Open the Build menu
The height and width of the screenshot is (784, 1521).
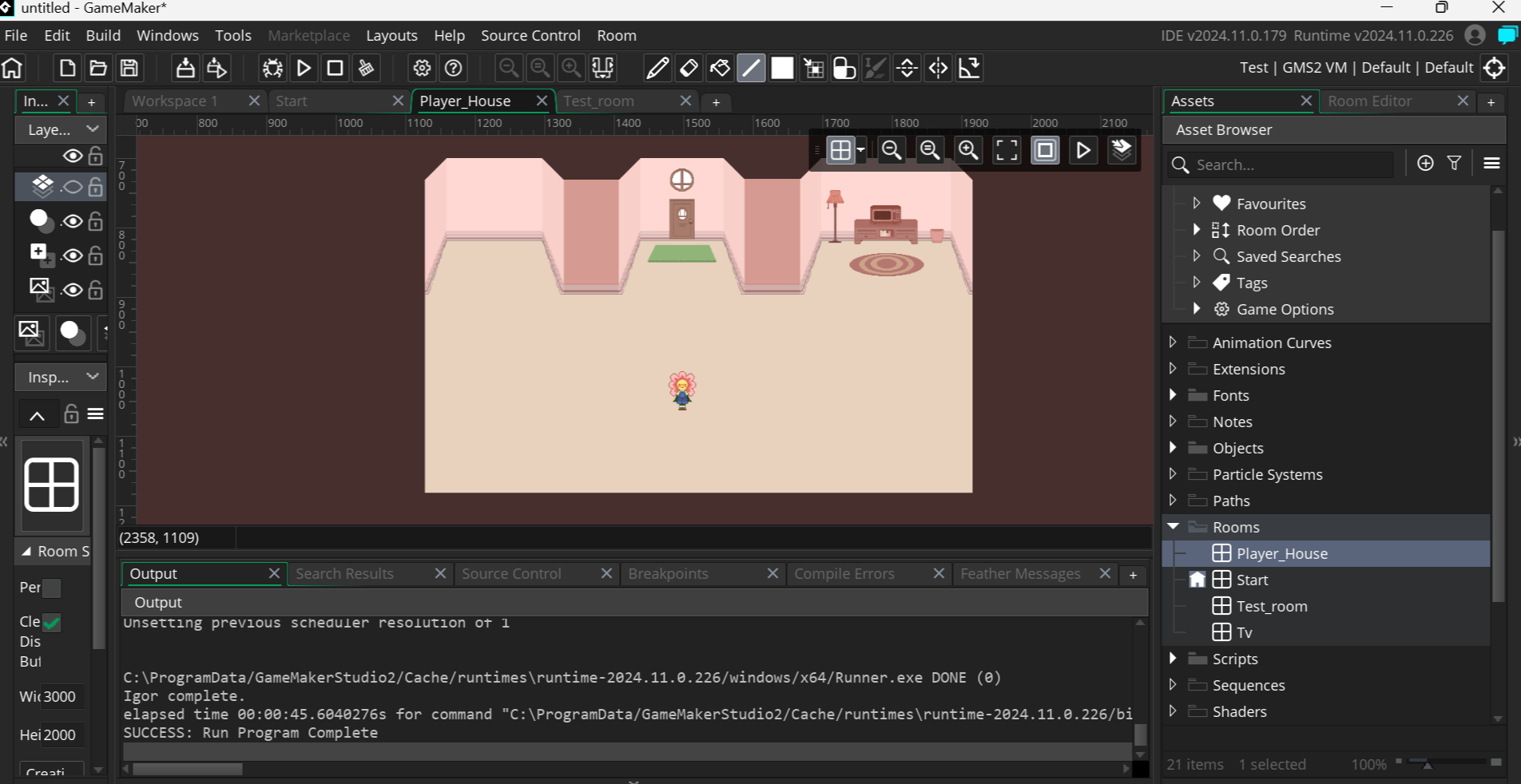click(x=103, y=35)
